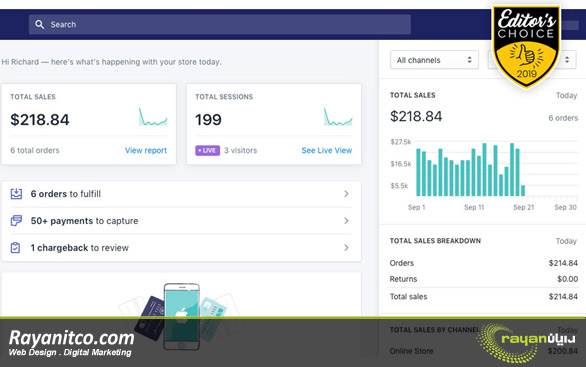The image size is (586, 367).
Task: Click the search magnifier icon
Action: click(39, 25)
